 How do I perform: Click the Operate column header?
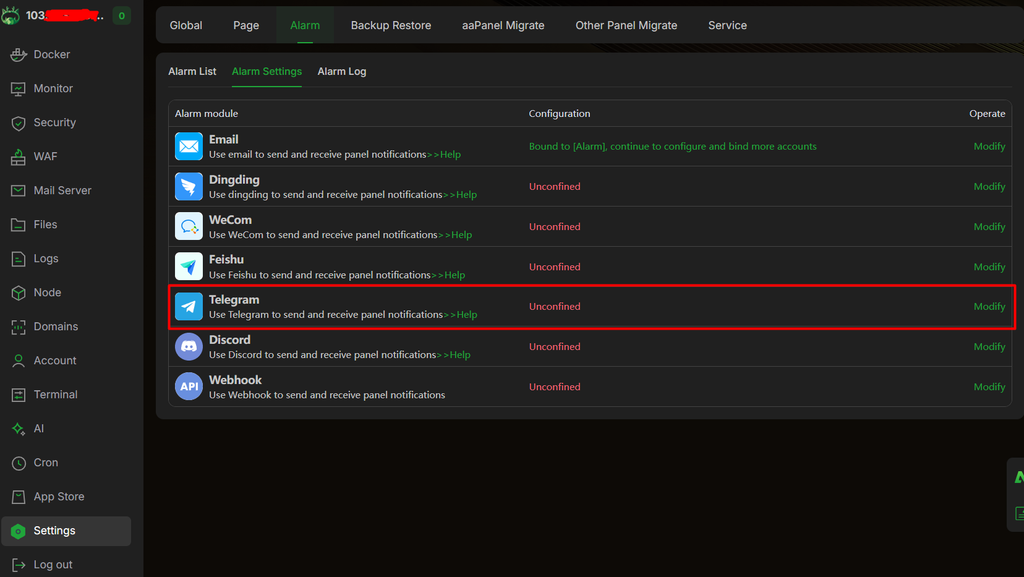[x=987, y=114]
